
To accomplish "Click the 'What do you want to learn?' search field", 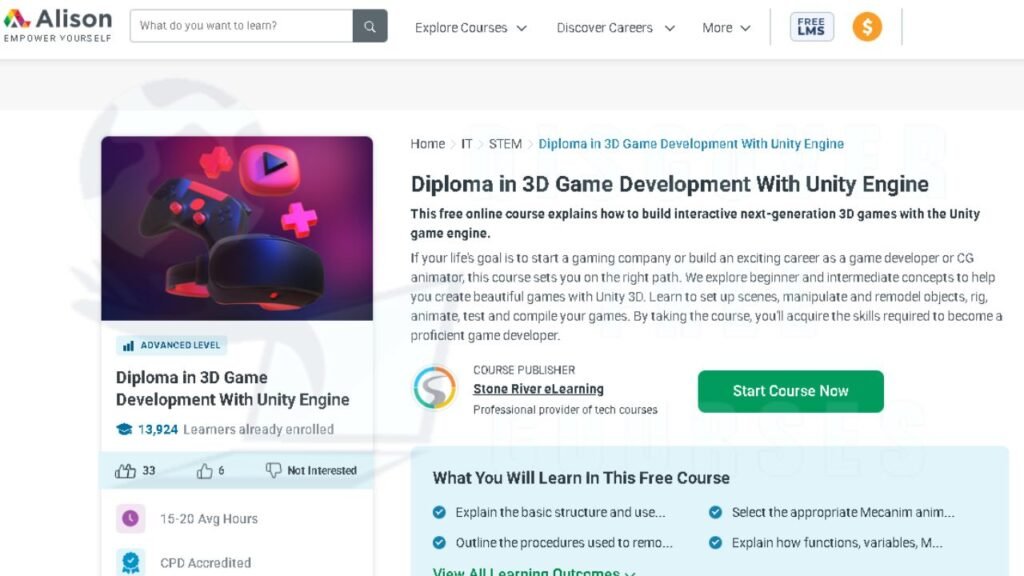I will 241,26.
